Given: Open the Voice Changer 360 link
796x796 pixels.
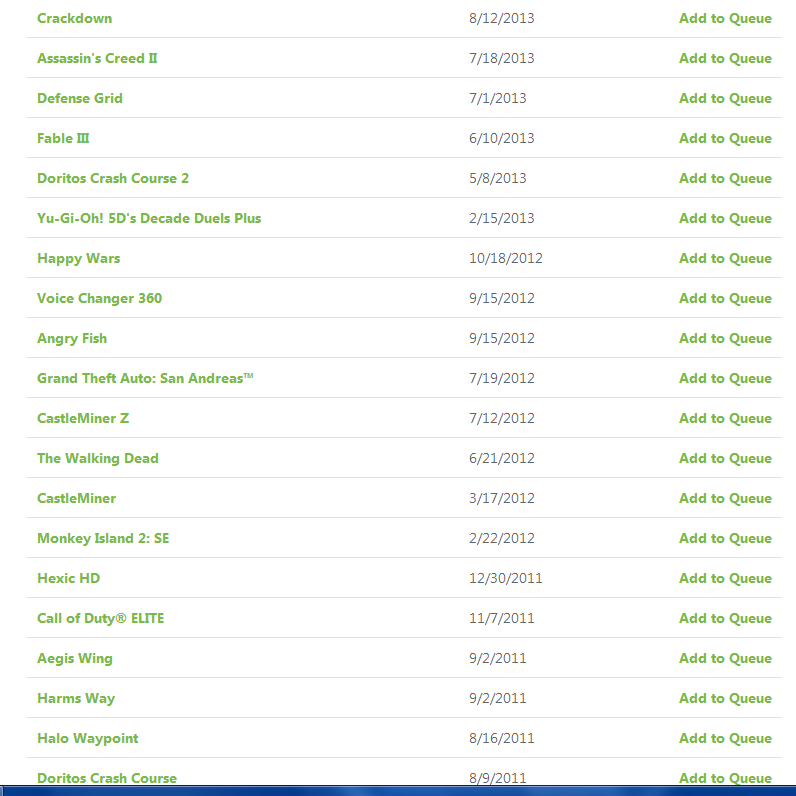Looking at the screenshot, I should pos(100,298).
